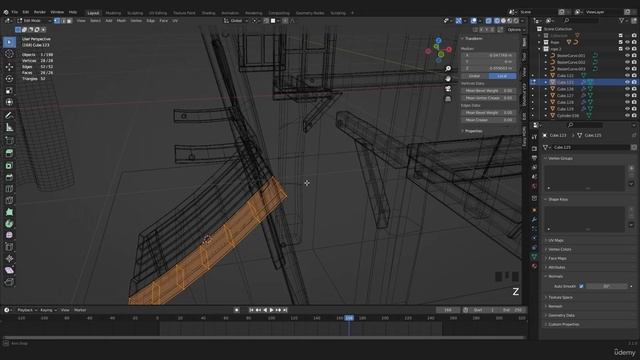This screenshot has width=640, height=360.
Task: Adjust vertices Mean Bevel Weight slider
Action: tap(489, 91)
